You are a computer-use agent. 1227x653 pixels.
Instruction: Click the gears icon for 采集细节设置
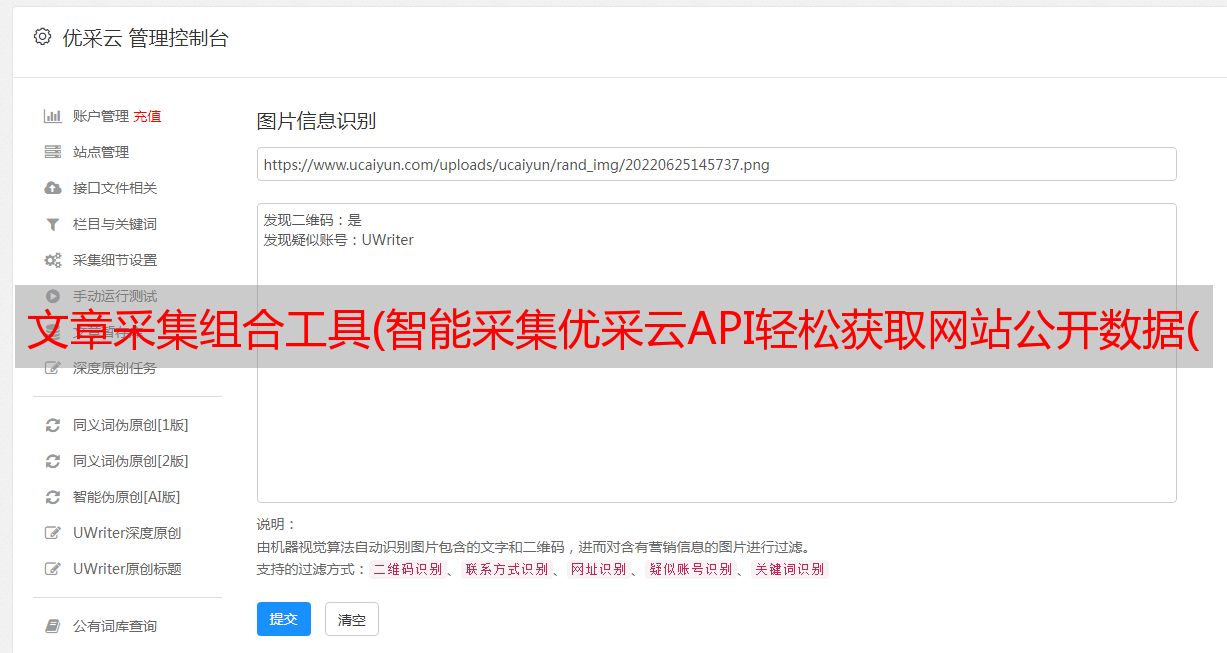pyautogui.click(x=53, y=260)
